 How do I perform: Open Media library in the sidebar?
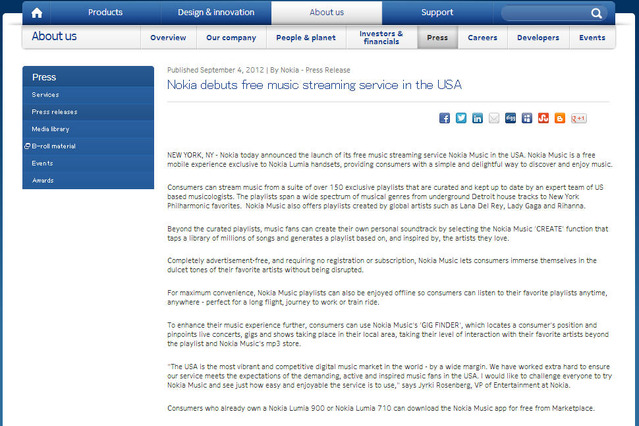(x=88, y=129)
